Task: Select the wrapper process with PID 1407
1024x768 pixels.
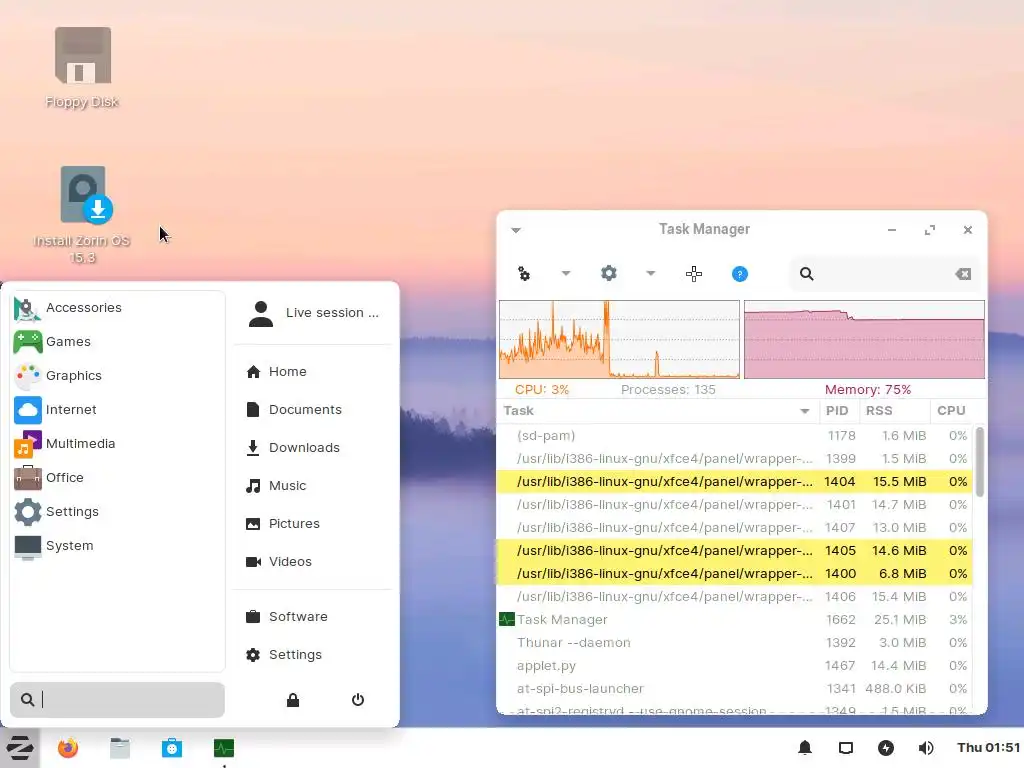Action: click(735, 527)
